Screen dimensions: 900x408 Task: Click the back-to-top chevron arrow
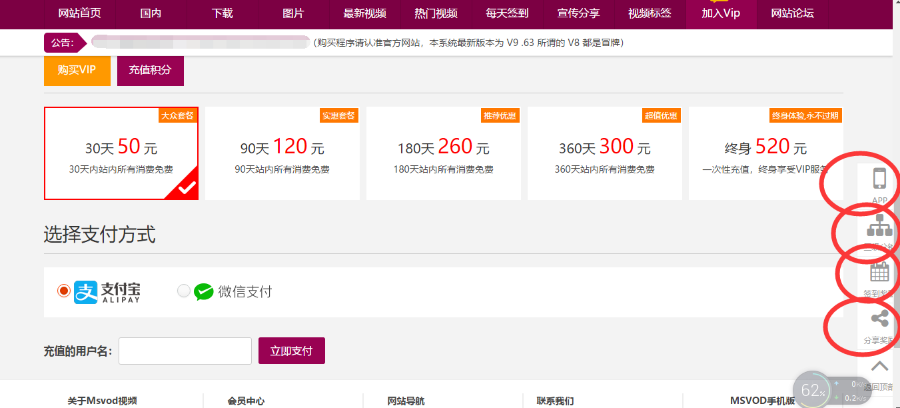[879, 366]
